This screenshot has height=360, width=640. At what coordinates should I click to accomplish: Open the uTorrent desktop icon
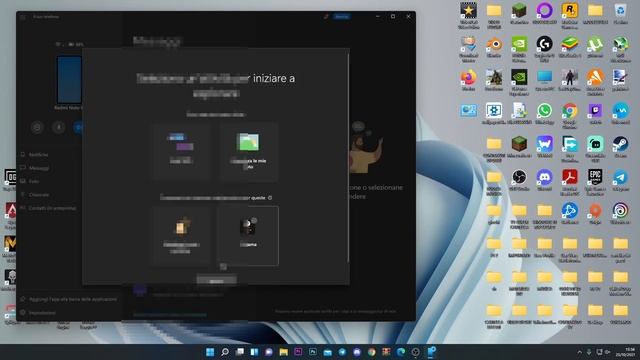(595, 44)
